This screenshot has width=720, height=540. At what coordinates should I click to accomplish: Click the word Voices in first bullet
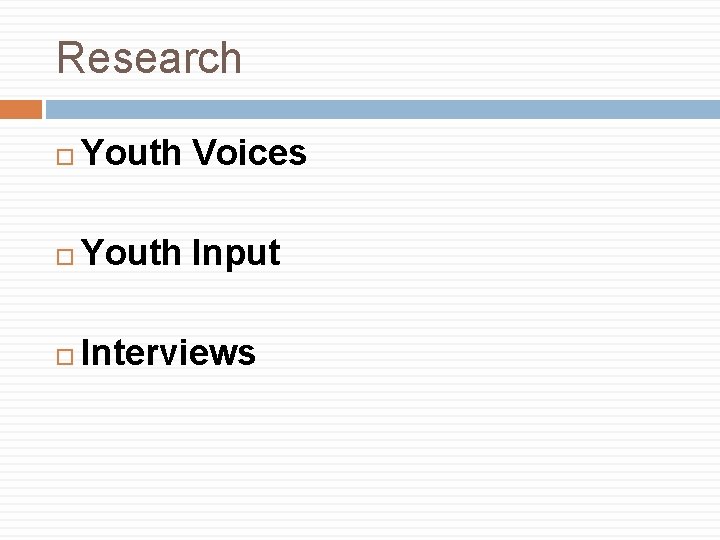point(249,153)
